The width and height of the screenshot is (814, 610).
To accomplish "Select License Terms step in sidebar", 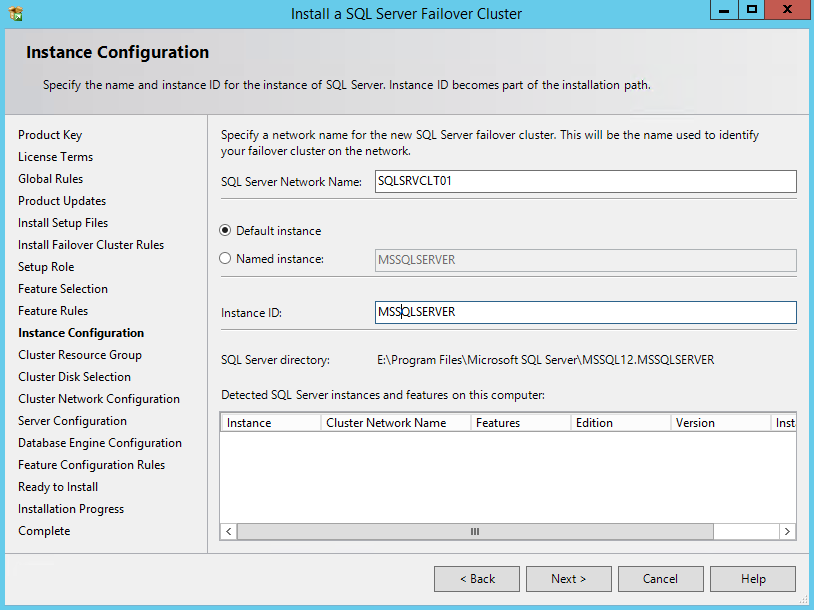I will (56, 157).
